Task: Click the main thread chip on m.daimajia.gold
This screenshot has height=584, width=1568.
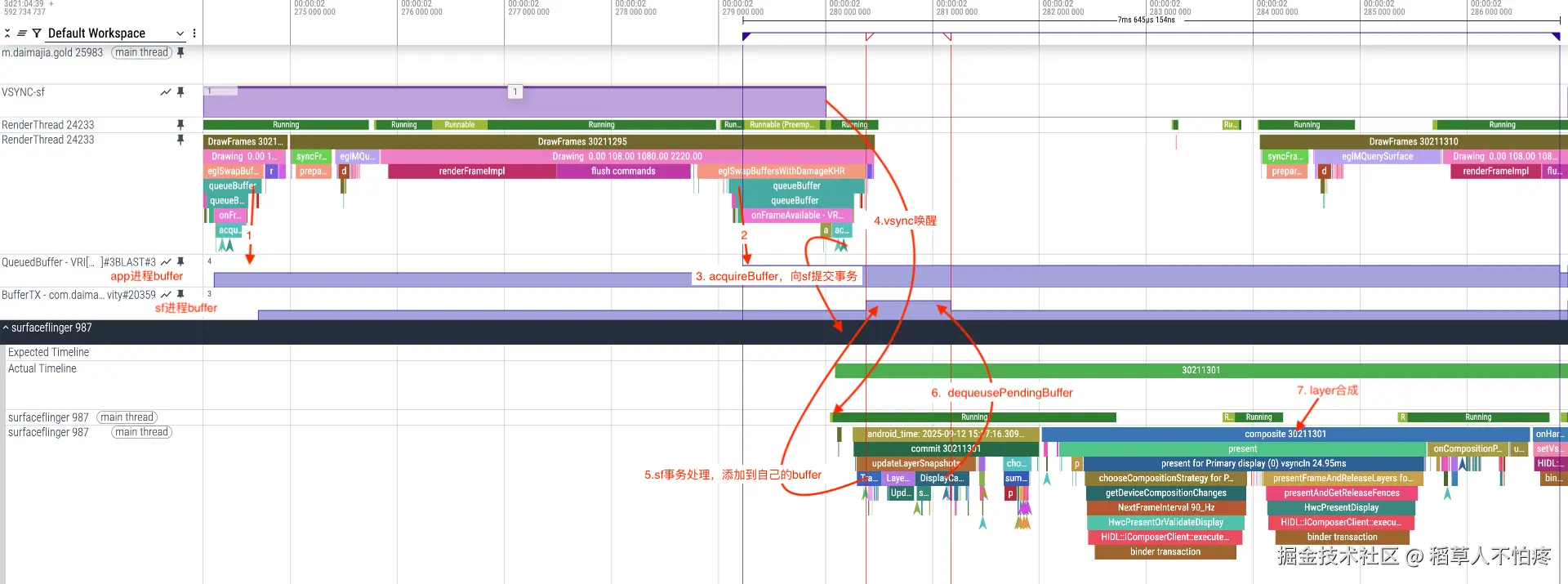Action: click(142, 52)
